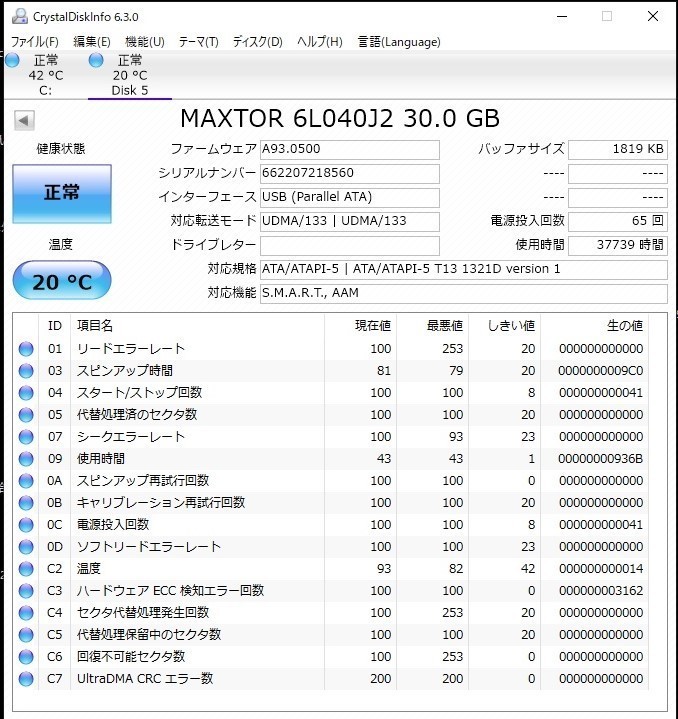Click the previous disk arrow button

[24, 121]
